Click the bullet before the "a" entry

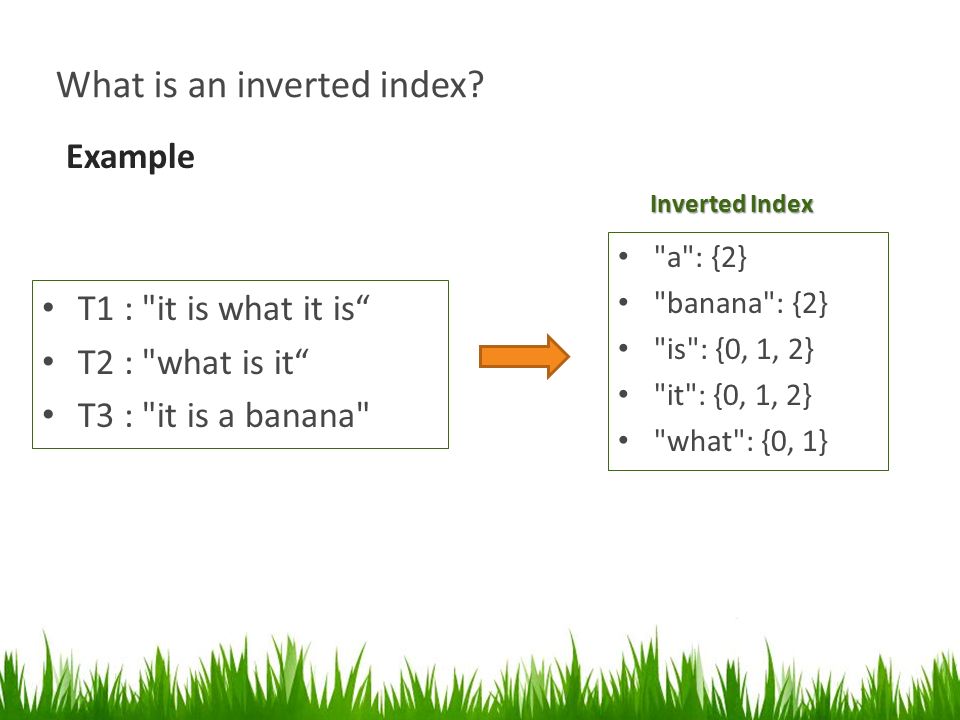(623, 256)
